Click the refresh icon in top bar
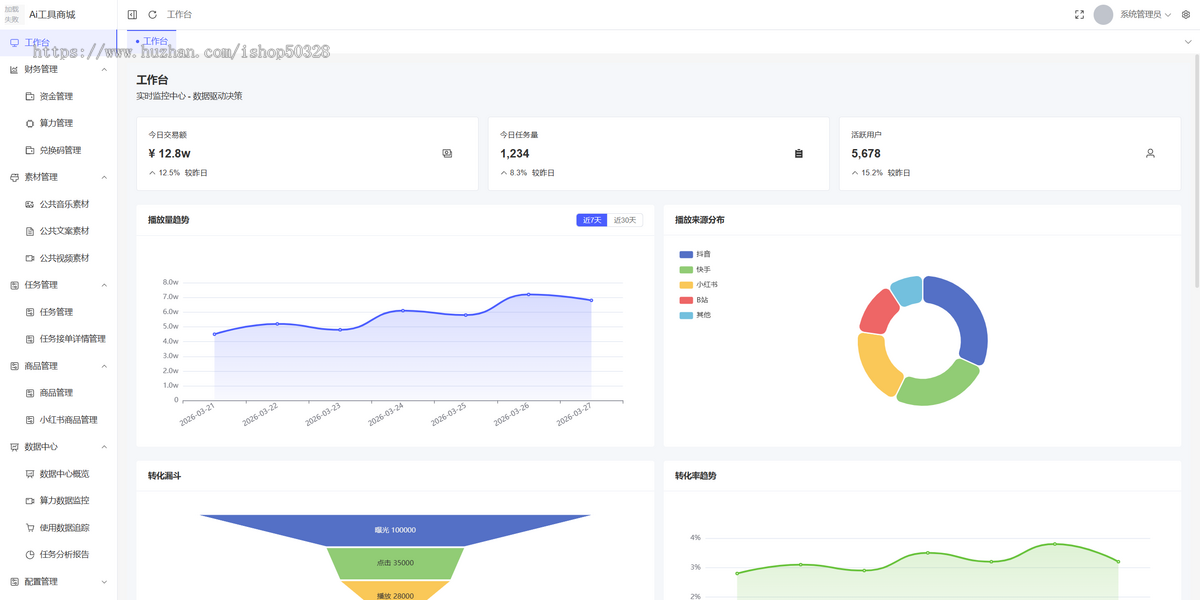 (152, 15)
